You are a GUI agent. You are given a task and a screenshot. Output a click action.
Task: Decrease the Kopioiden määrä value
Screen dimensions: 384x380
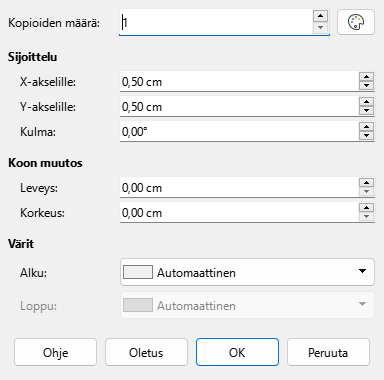320,28
